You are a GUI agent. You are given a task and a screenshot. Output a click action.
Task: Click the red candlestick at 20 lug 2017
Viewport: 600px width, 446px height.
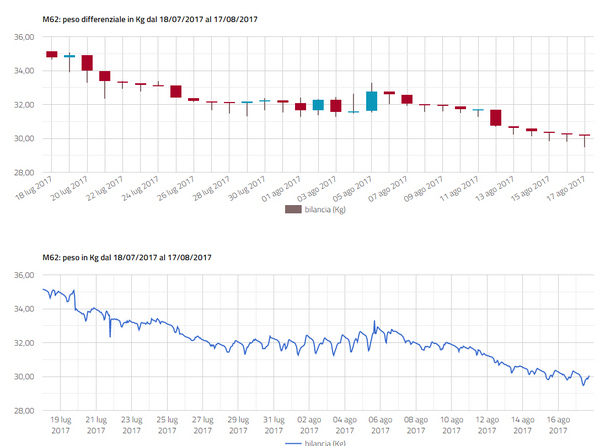[87, 63]
